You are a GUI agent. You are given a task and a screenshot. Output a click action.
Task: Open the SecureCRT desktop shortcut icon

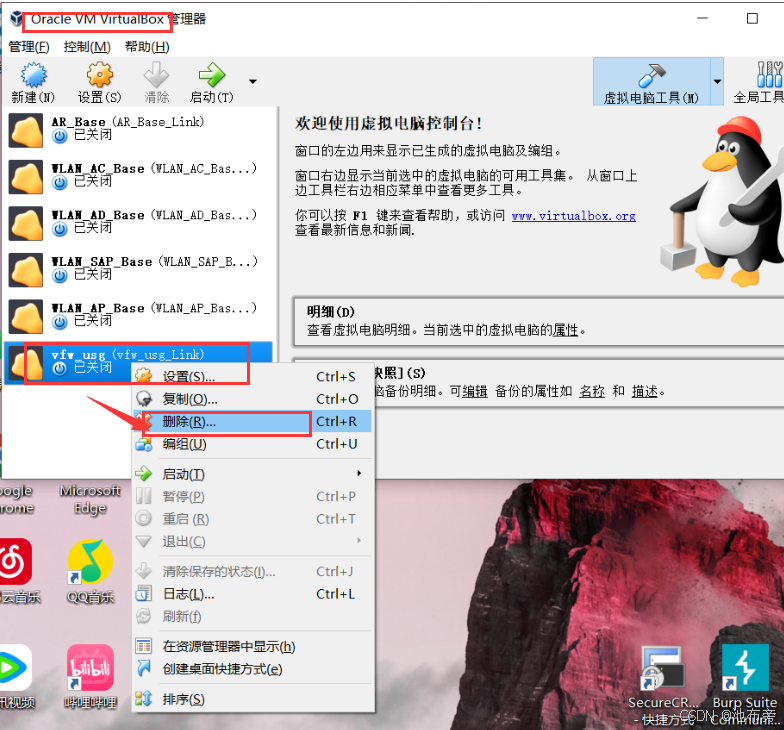coord(663,668)
